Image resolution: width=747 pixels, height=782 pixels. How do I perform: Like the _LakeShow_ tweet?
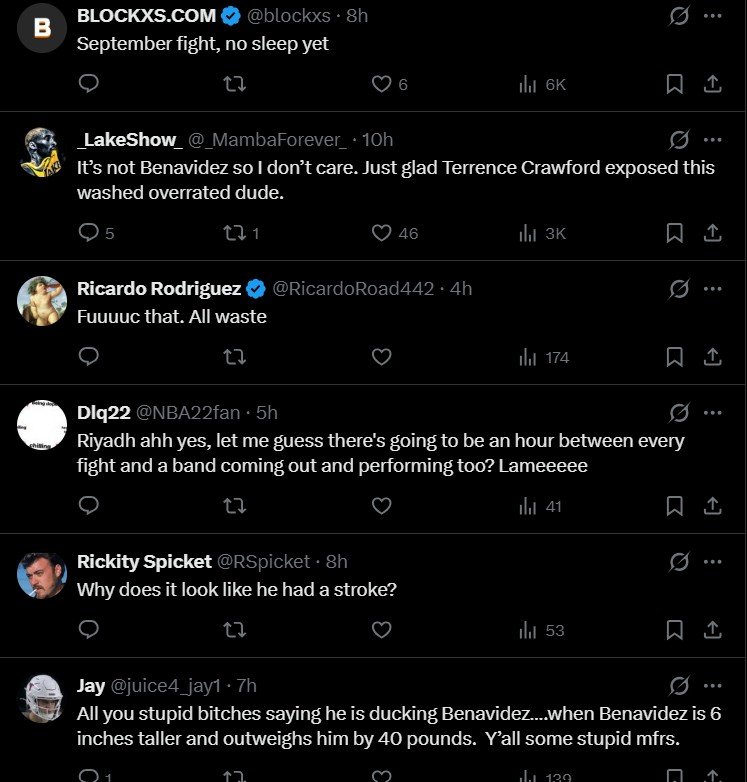tap(381, 233)
